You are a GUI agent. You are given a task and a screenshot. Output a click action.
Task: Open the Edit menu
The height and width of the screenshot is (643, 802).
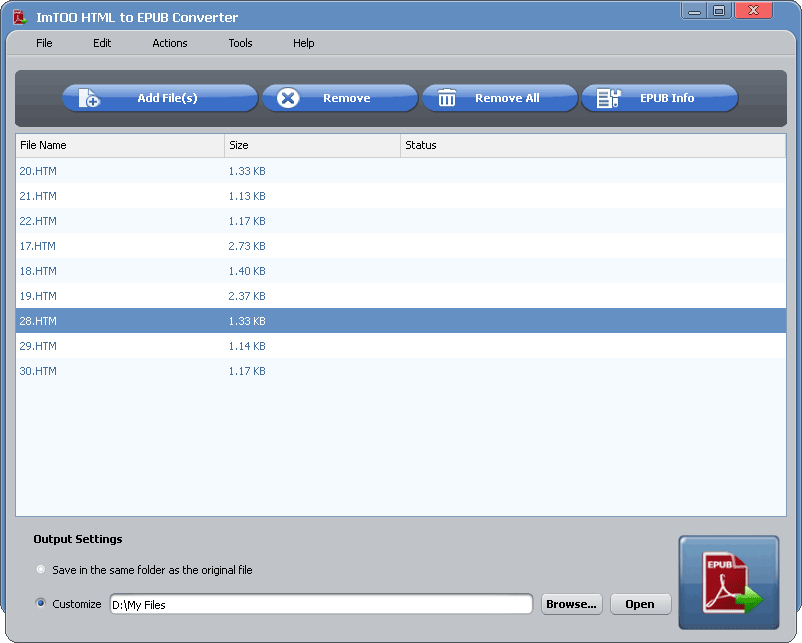[102, 43]
